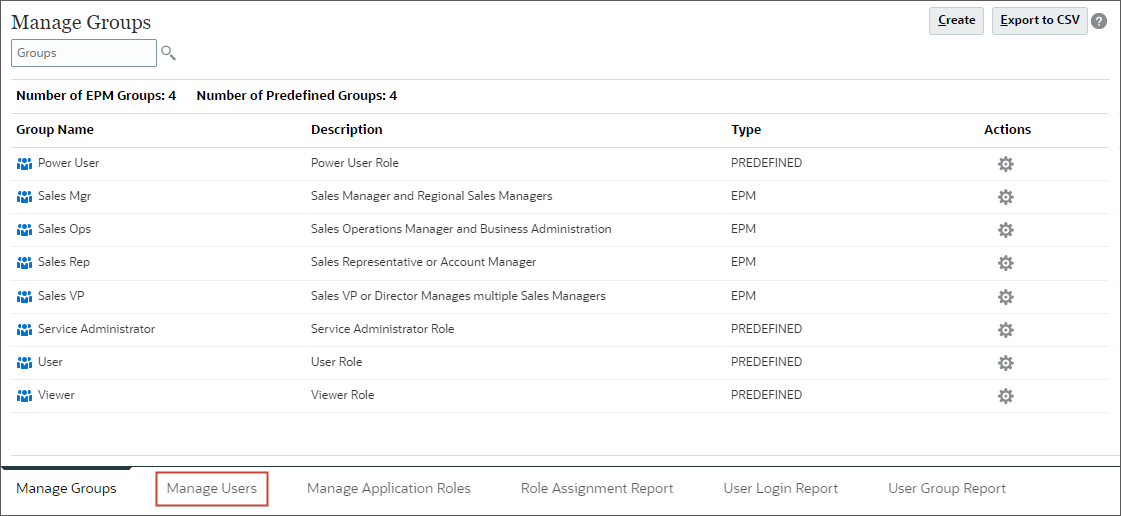Click the User group icon
The width and height of the screenshot is (1121, 516).
point(24,362)
